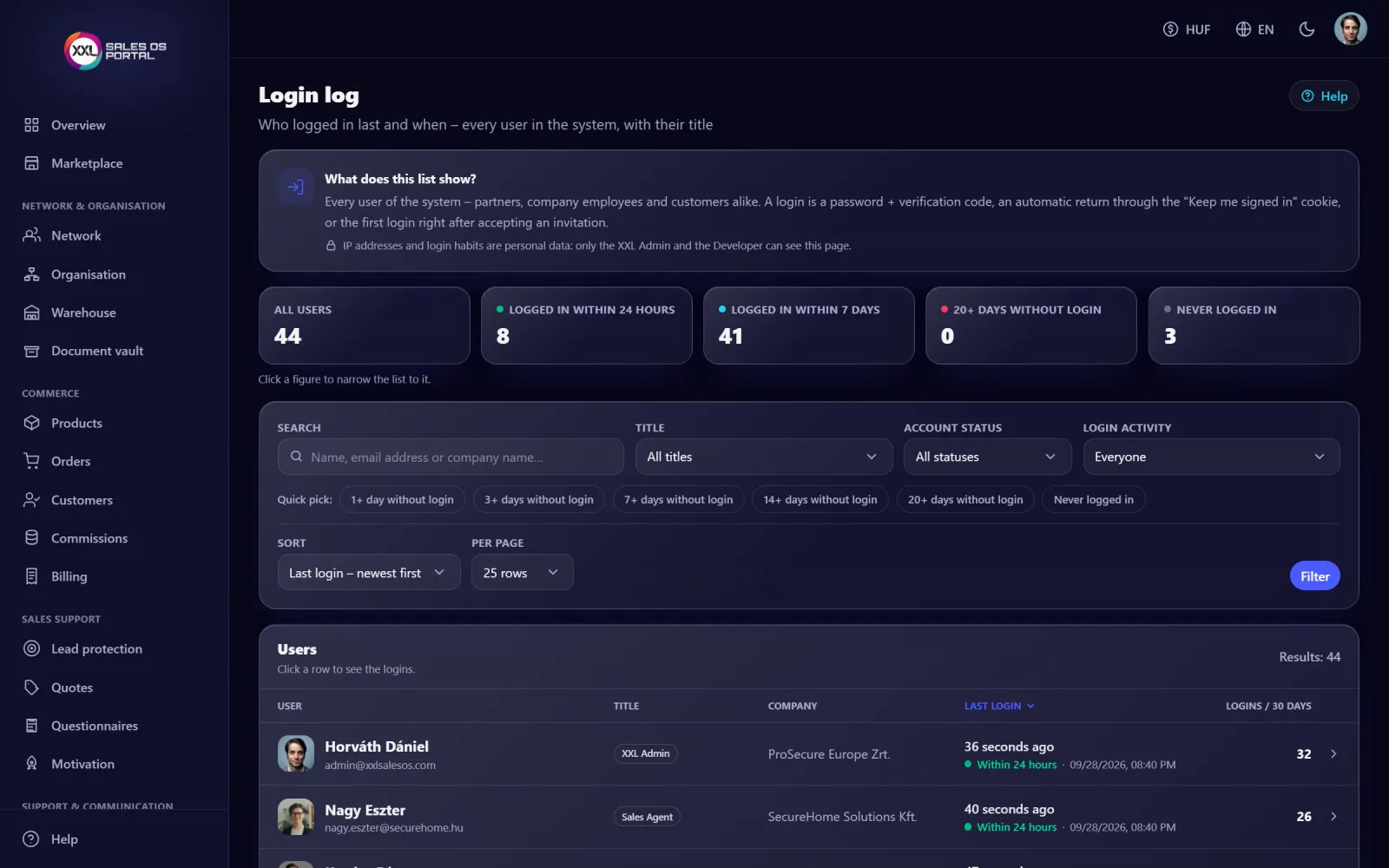The height and width of the screenshot is (868, 1389).
Task: Toggle quick pick 7+ days without login
Action: coord(679,500)
